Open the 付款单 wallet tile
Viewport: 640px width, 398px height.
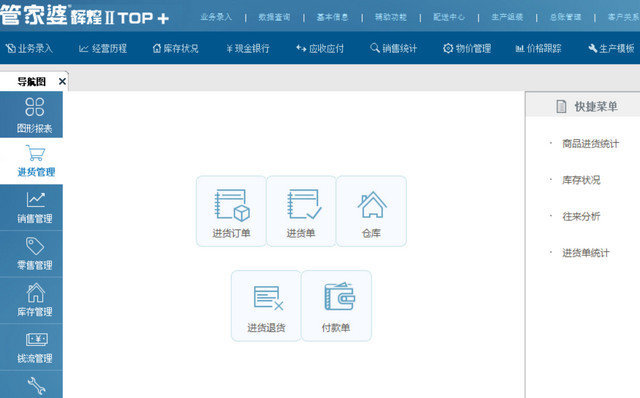click(336, 306)
